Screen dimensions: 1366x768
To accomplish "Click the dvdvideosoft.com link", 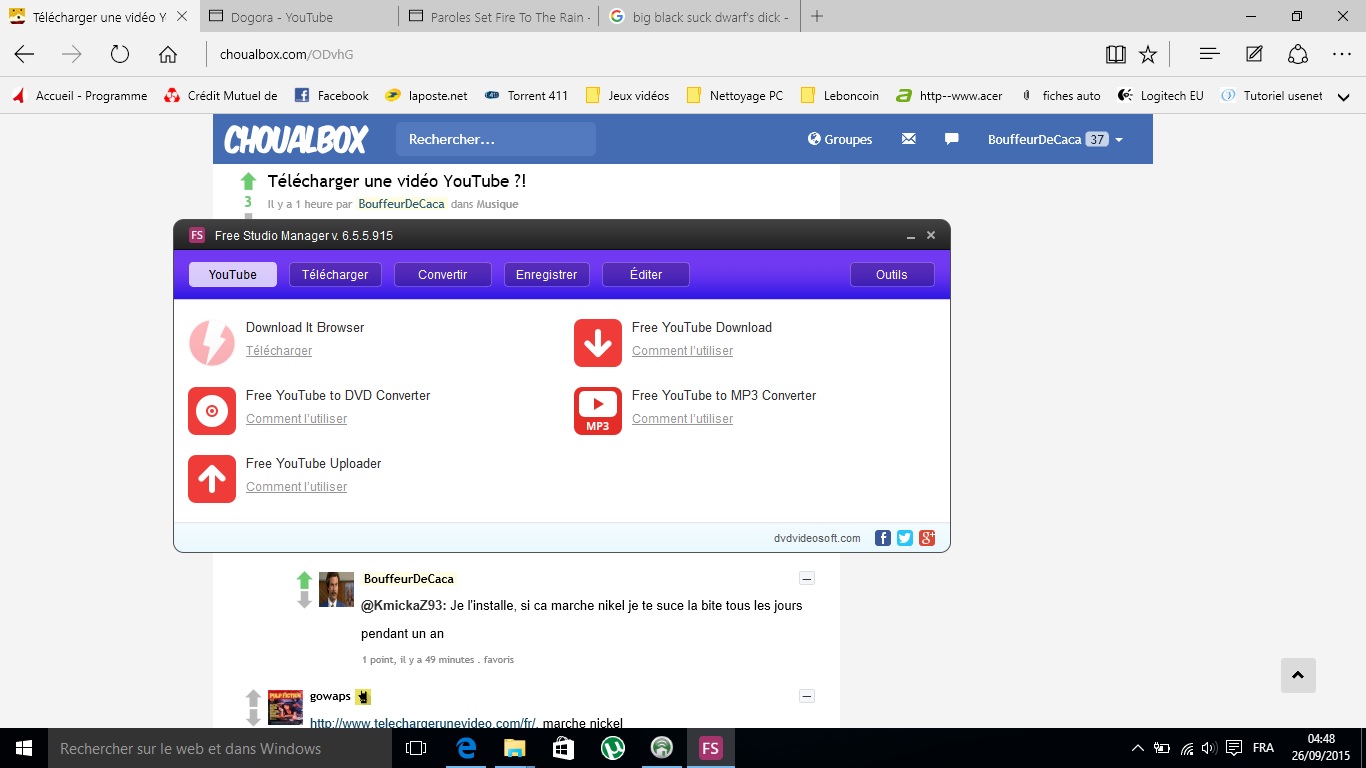I will point(817,538).
